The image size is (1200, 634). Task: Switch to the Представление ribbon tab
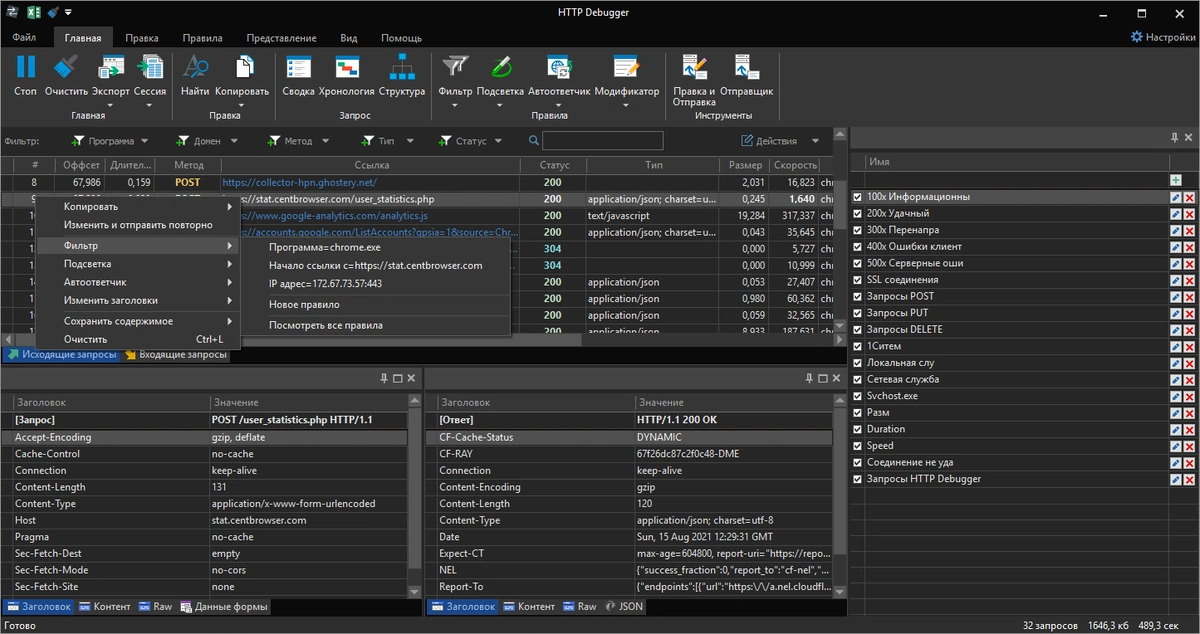[x=281, y=38]
